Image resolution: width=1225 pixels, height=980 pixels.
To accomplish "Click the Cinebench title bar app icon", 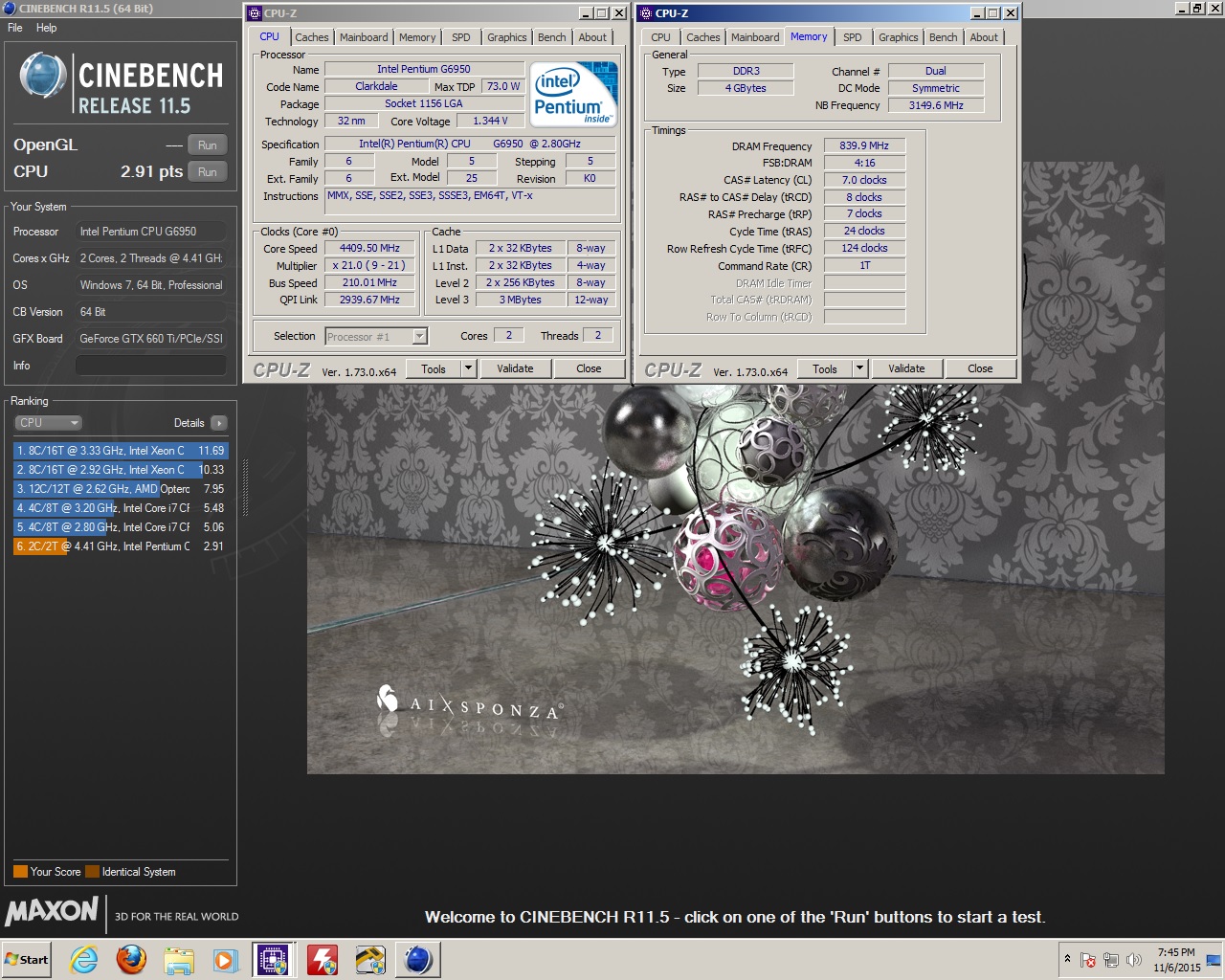I will pos(9,8).
